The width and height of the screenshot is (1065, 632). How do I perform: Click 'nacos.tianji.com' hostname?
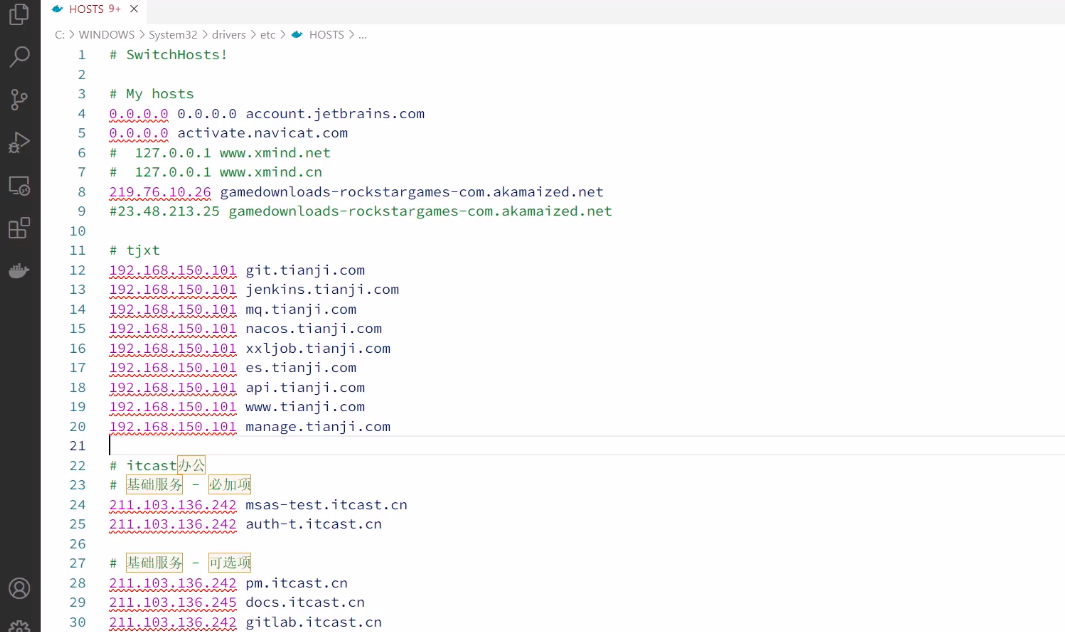(x=314, y=328)
